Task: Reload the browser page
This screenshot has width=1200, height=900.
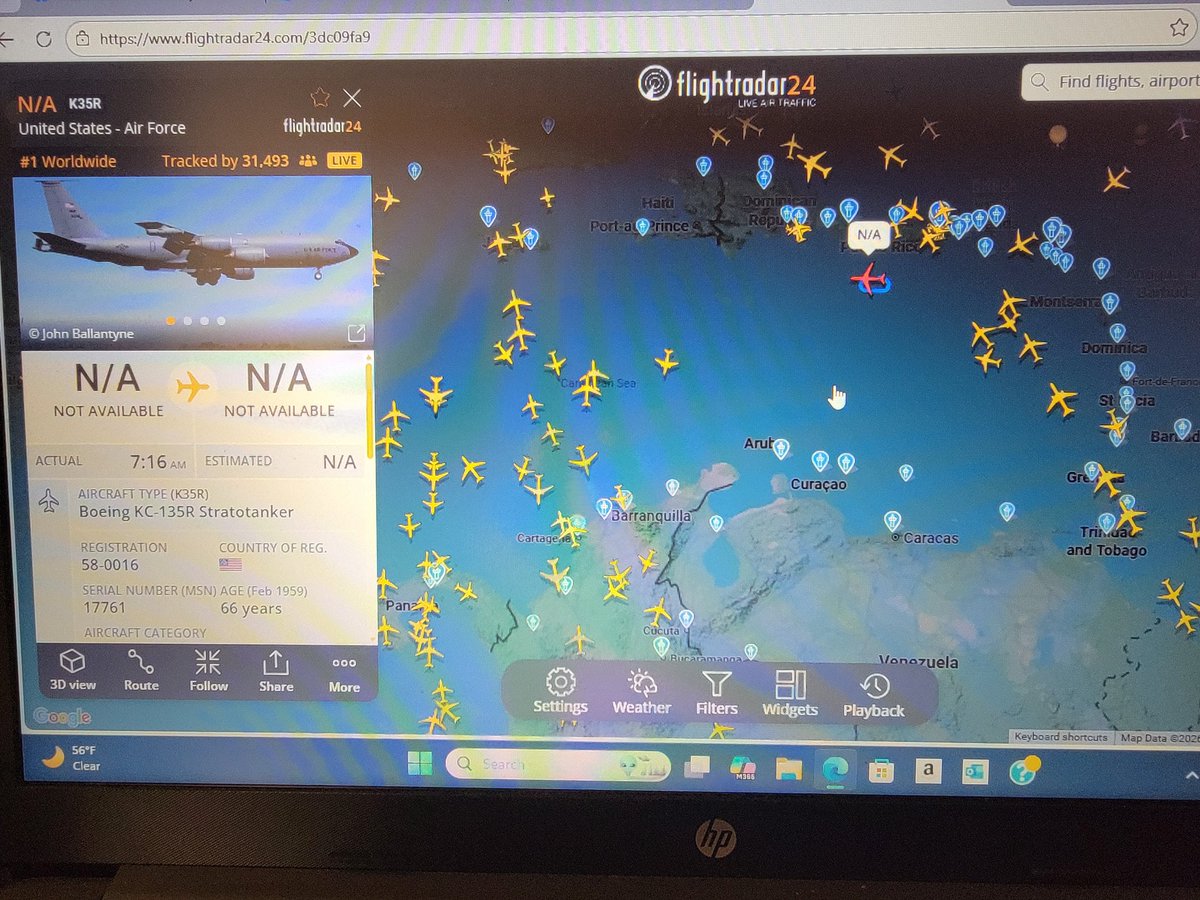Action: tap(43, 39)
